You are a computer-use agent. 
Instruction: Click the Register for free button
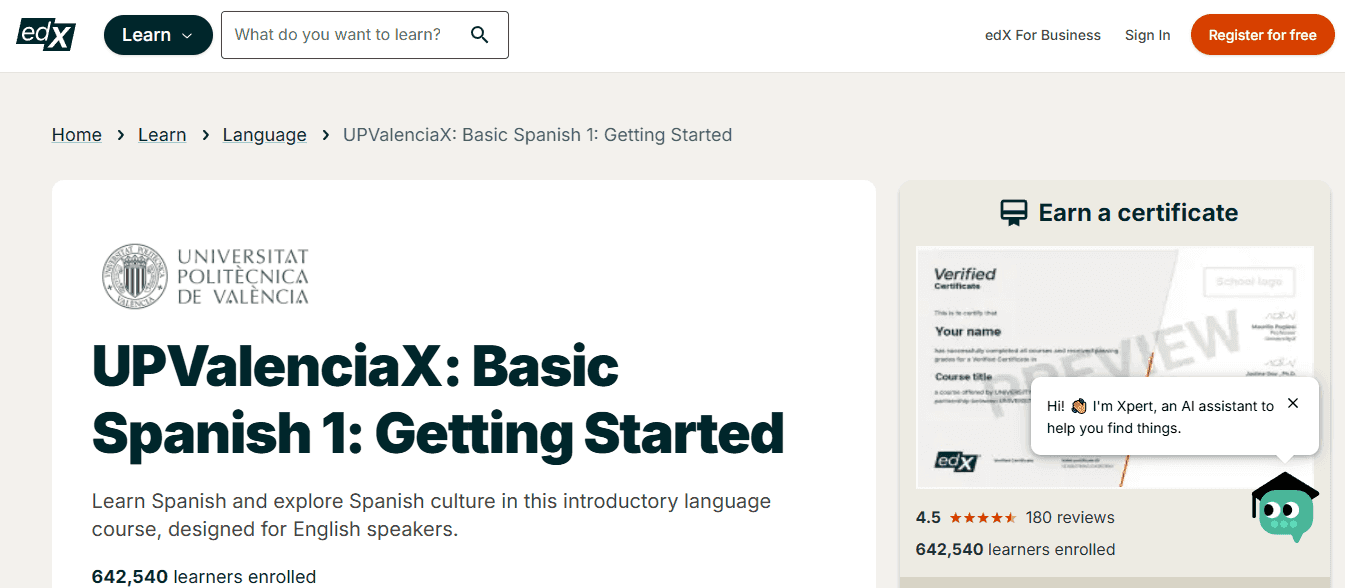pos(1262,34)
